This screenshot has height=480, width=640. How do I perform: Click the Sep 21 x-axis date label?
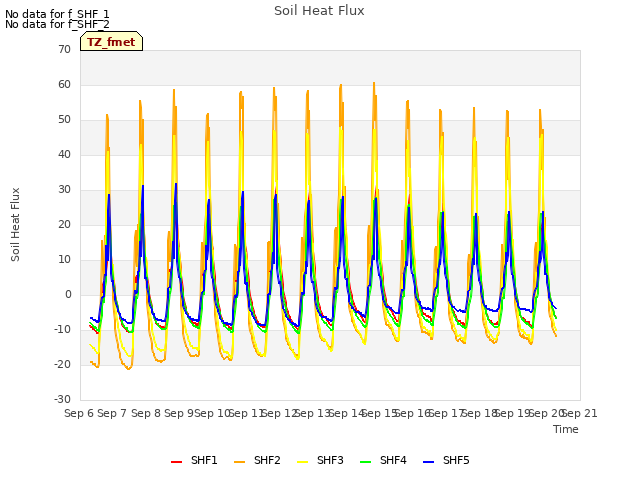coord(580,413)
